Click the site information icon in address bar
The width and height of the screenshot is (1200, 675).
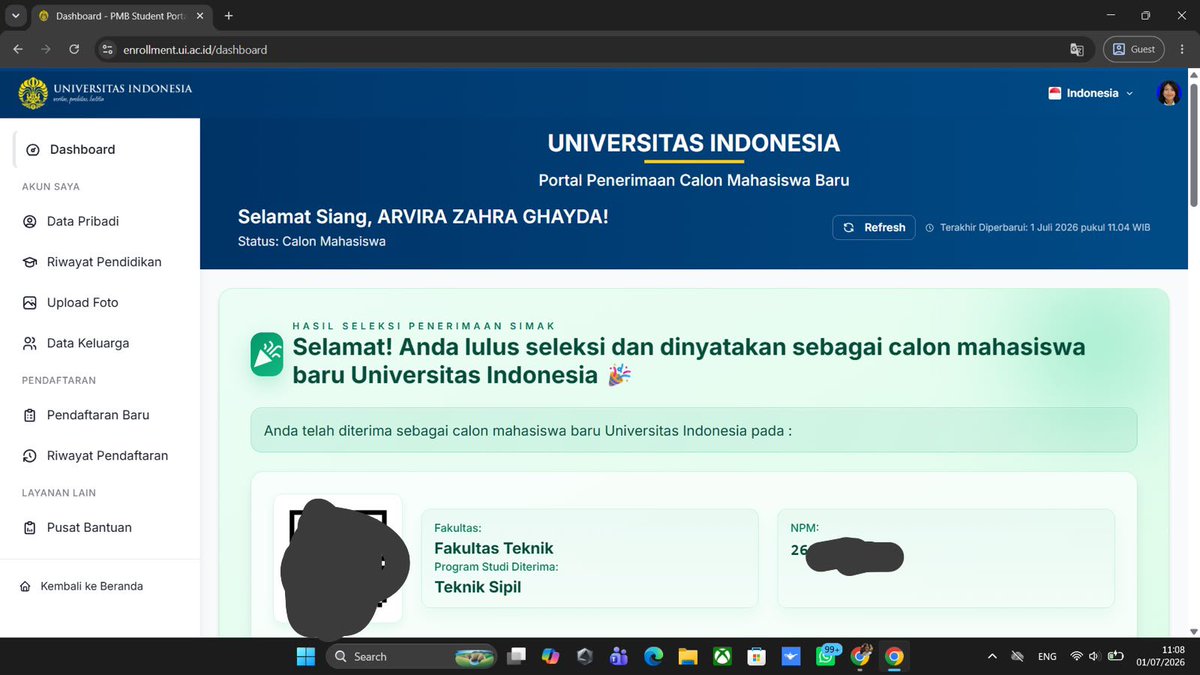(x=108, y=49)
